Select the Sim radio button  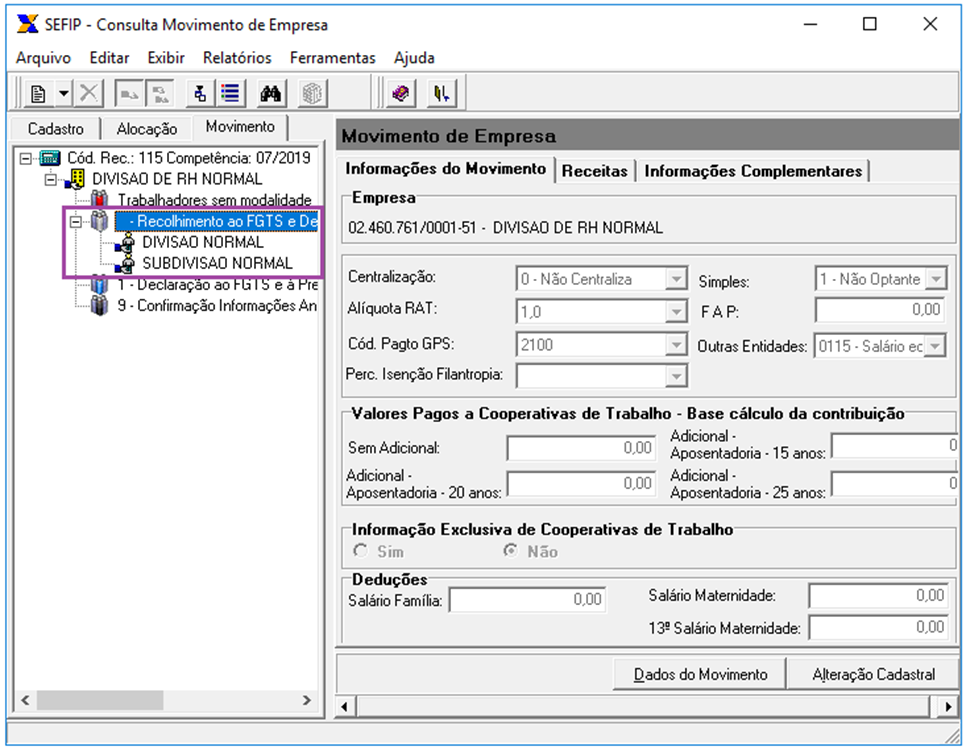click(x=360, y=550)
